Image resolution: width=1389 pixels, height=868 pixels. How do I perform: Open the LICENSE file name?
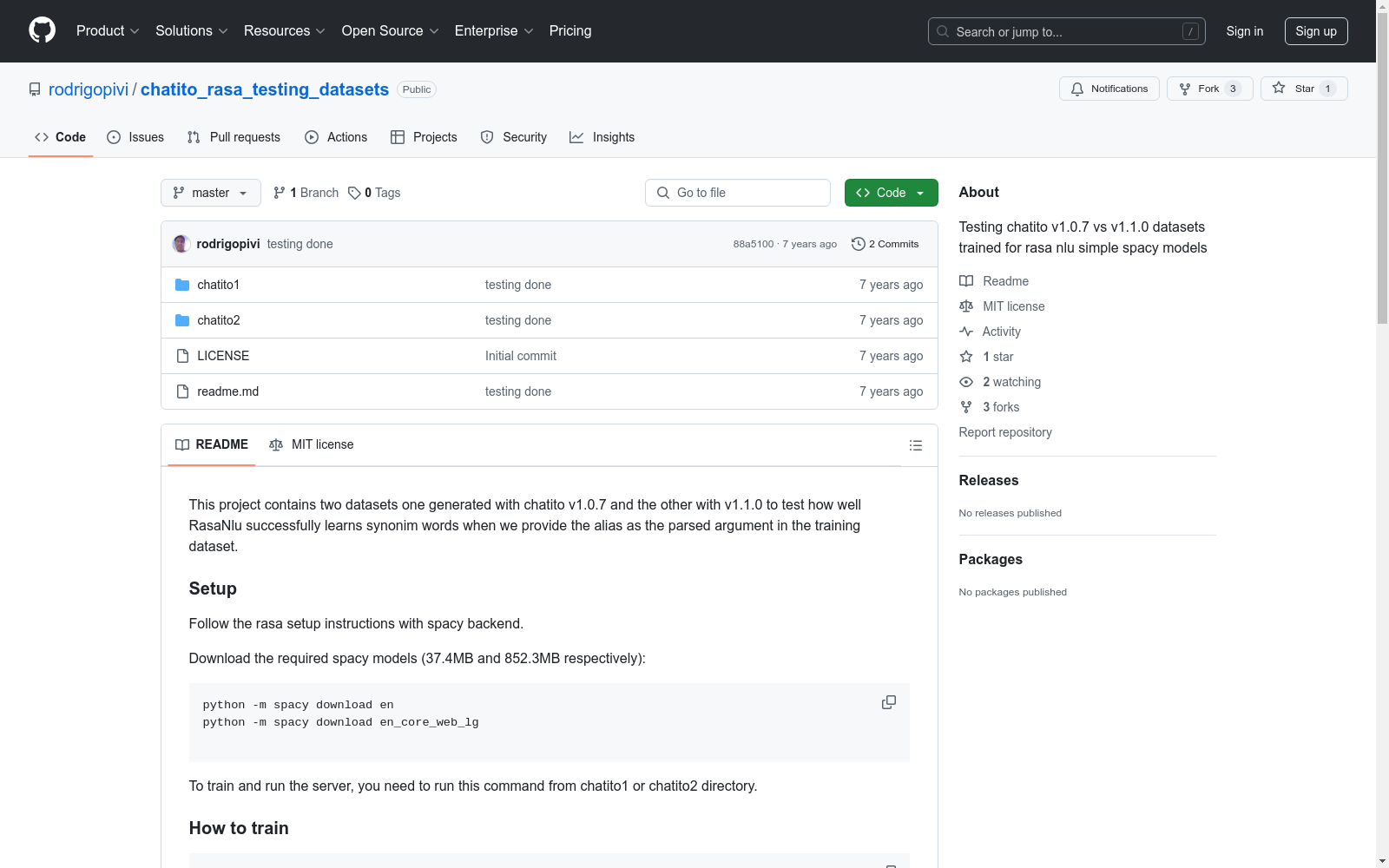pos(223,356)
